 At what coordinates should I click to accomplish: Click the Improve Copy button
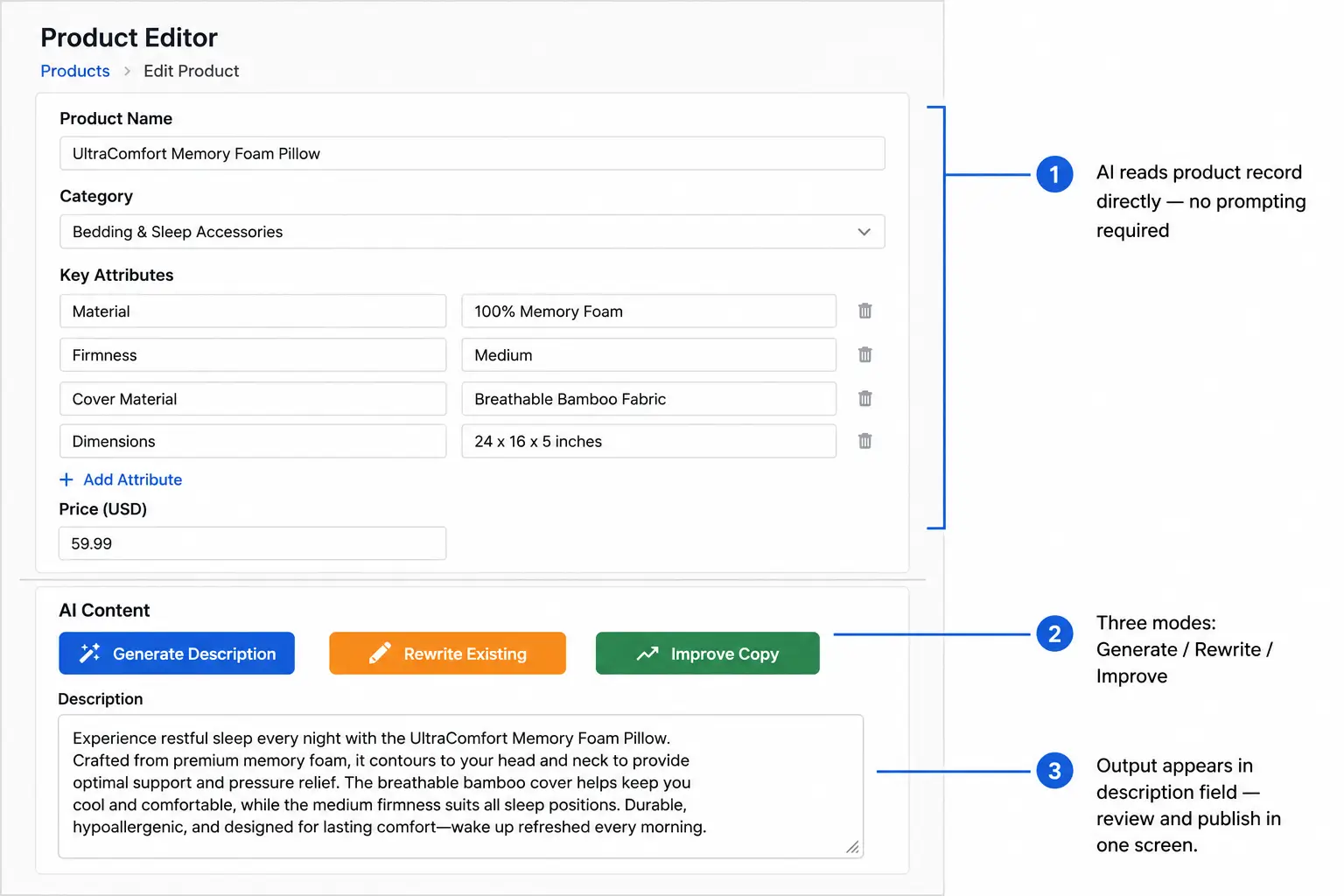click(708, 654)
